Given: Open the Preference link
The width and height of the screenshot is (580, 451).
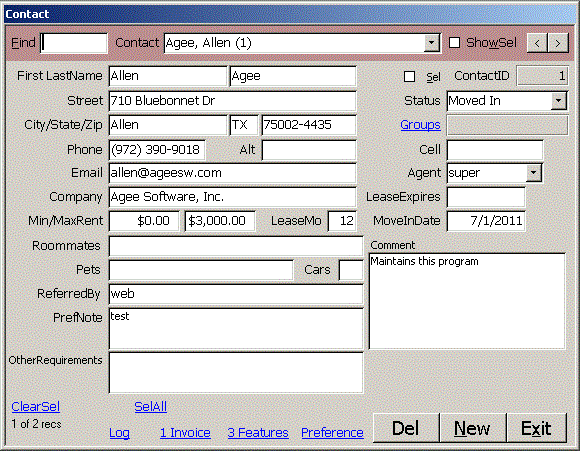Looking at the screenshot, I should point(332,433).
